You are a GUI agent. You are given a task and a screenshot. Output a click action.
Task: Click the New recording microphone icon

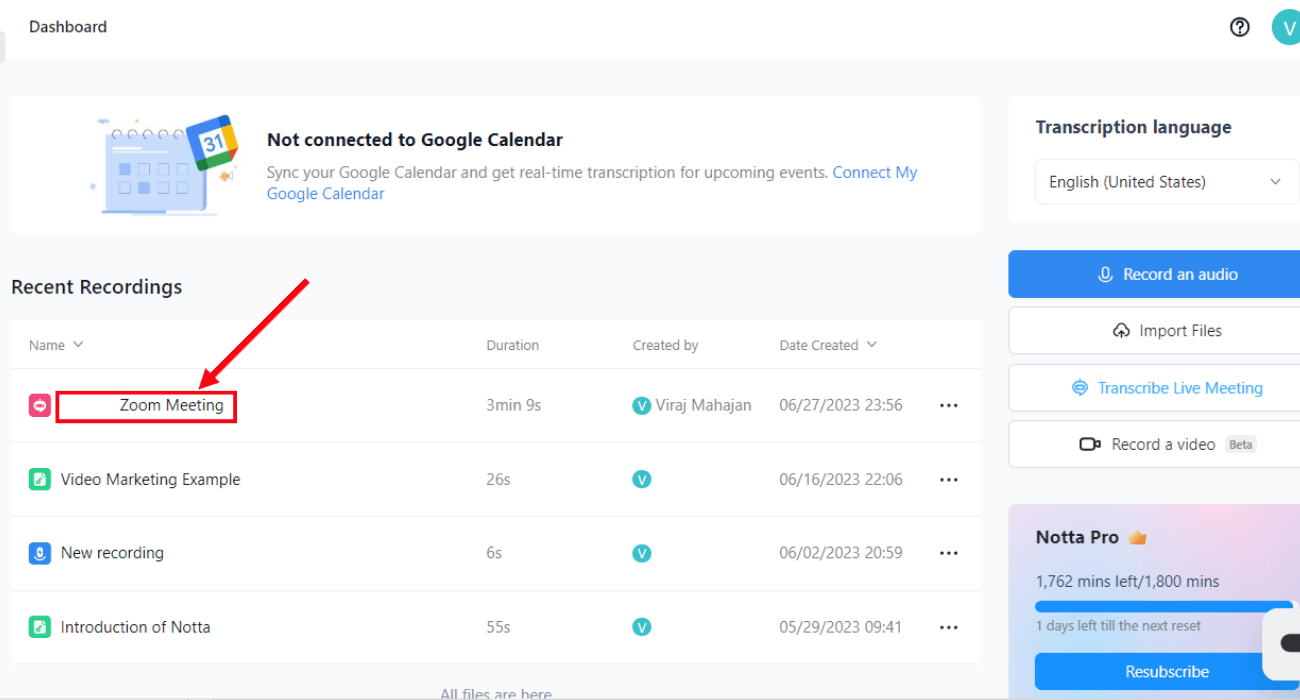(40, 553)
